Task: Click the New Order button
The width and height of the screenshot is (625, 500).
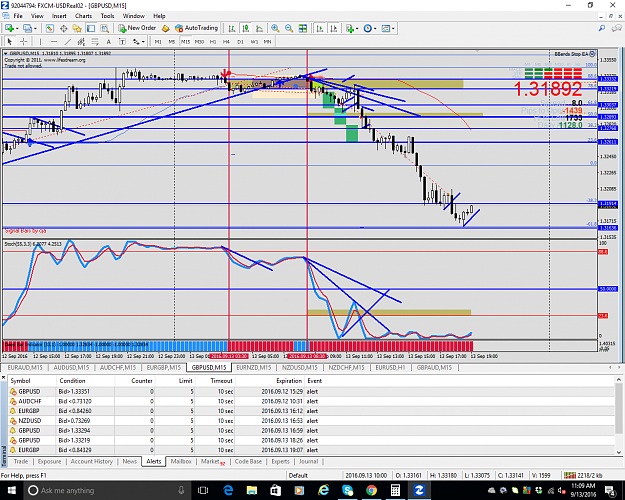Action: (137, 28)
